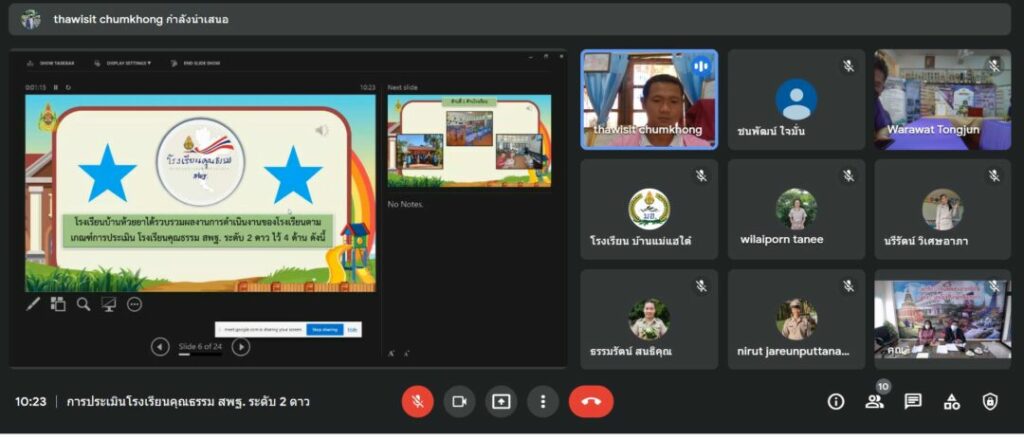This screenshot has height=439, width=1024.
Task: Toggle black out slide show icon
Action: coord(109,304)
